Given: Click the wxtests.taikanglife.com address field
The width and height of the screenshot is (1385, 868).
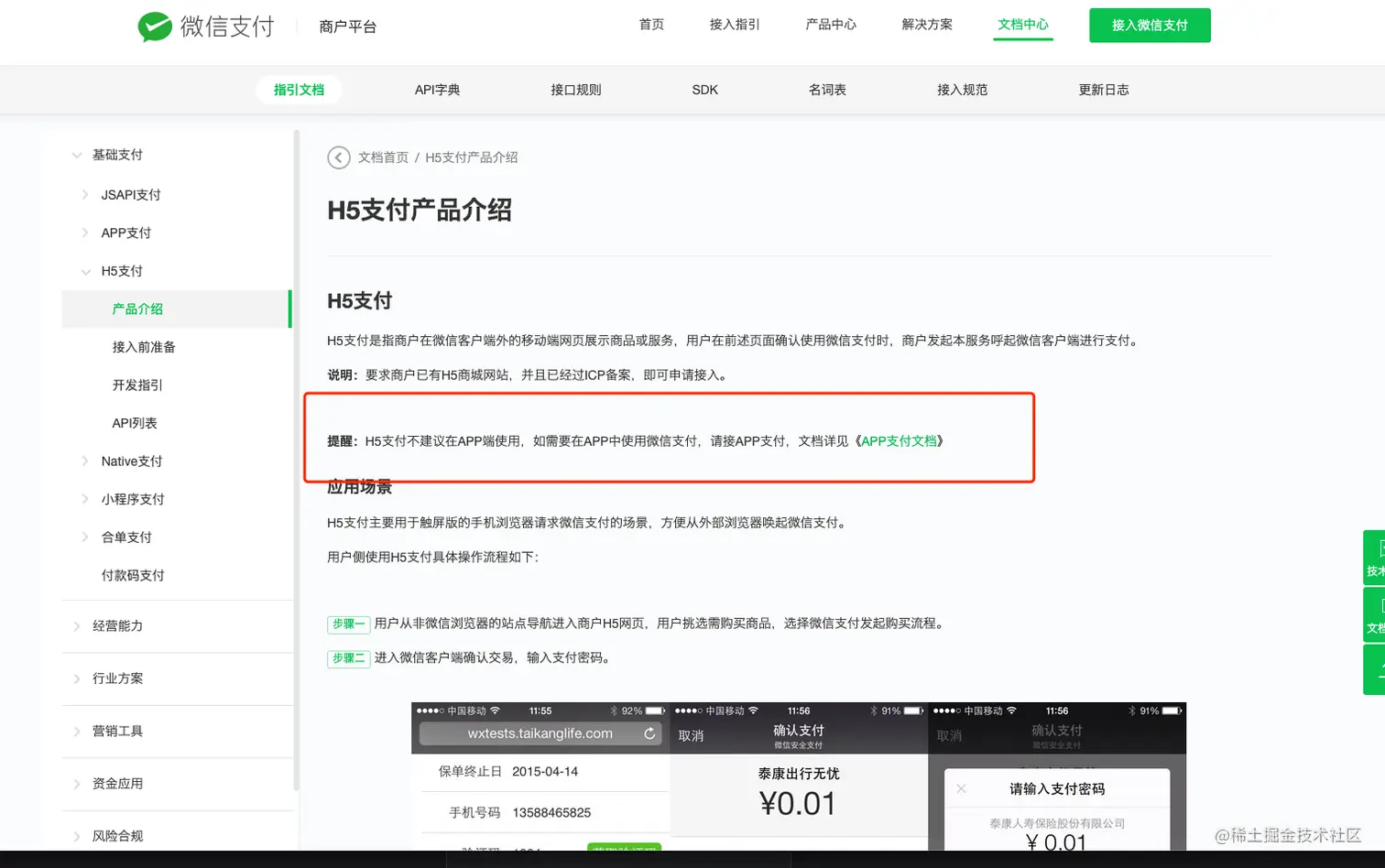Looking at the screenshot, I should click(540, 733).
